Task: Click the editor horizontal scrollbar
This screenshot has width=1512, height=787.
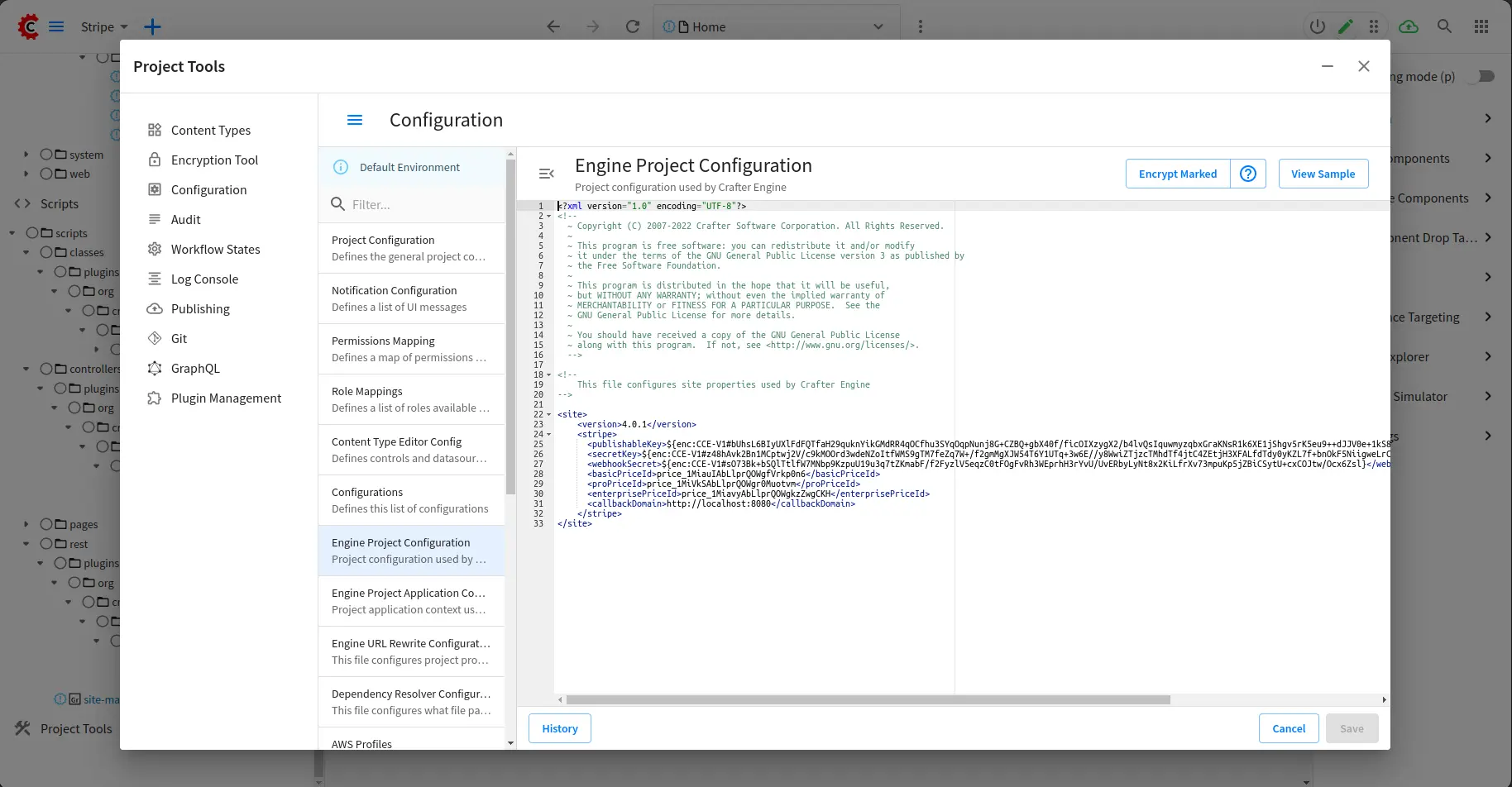Action: (868, 699)
